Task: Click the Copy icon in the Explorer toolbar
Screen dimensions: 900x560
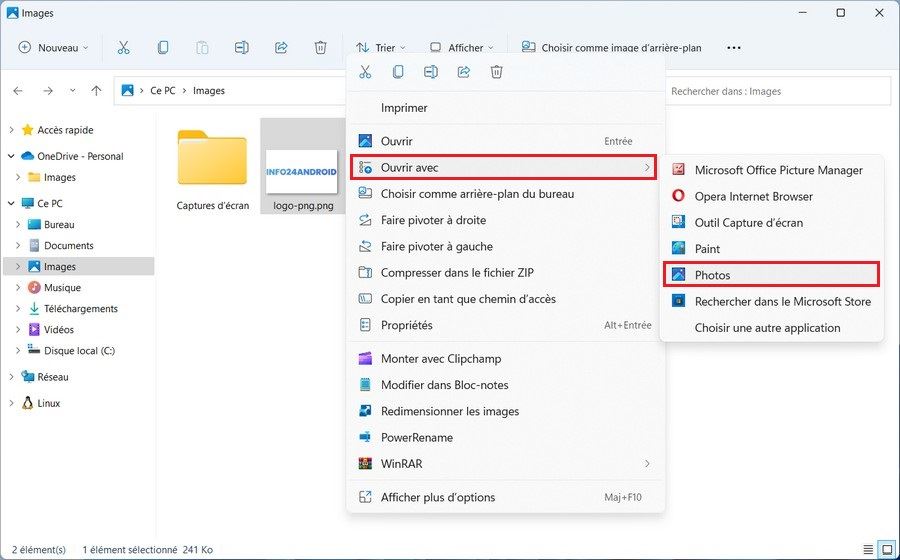Action: coord(163,48)
